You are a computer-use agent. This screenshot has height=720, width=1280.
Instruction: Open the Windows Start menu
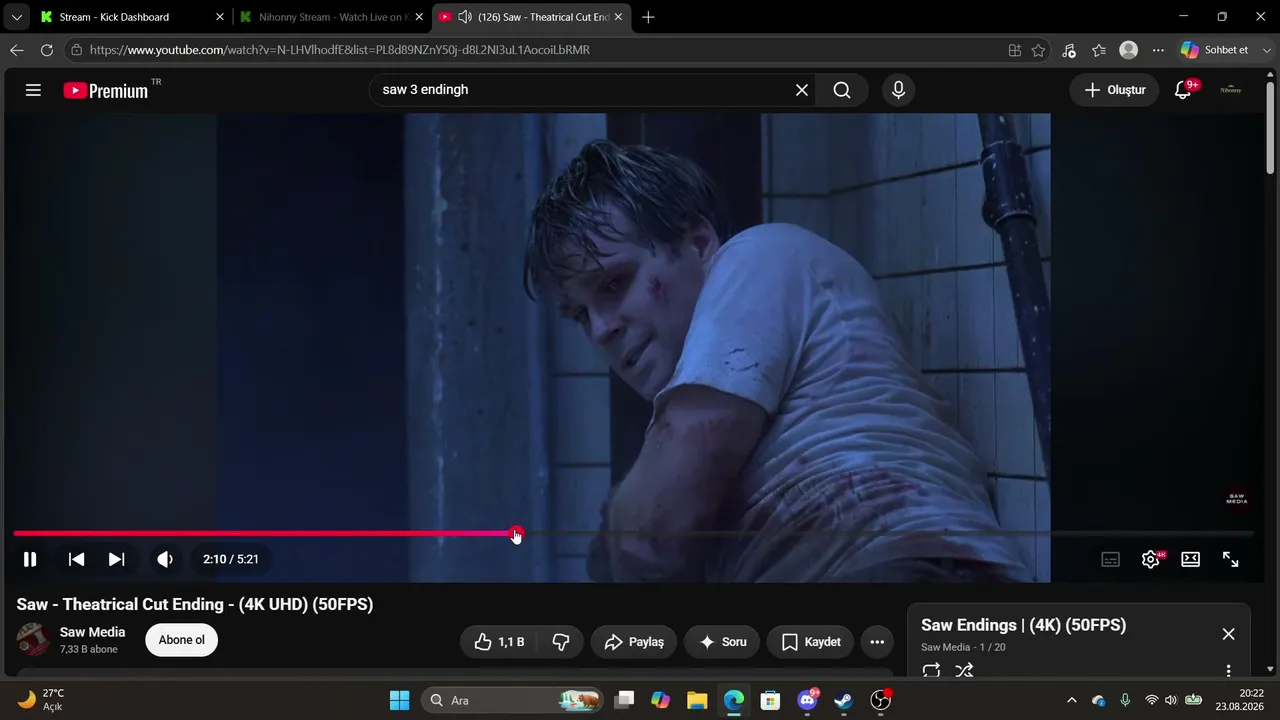point(399,700)
